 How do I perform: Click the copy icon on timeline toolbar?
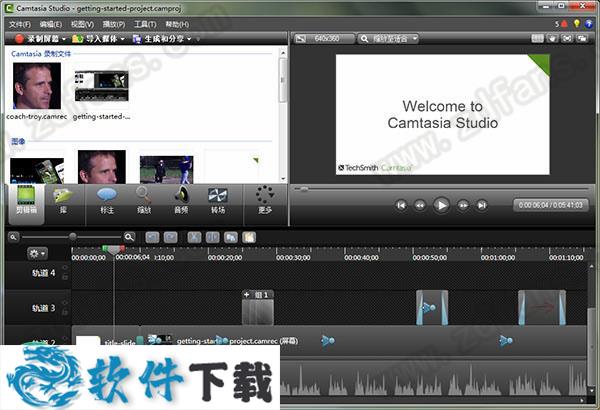(231, 237)
